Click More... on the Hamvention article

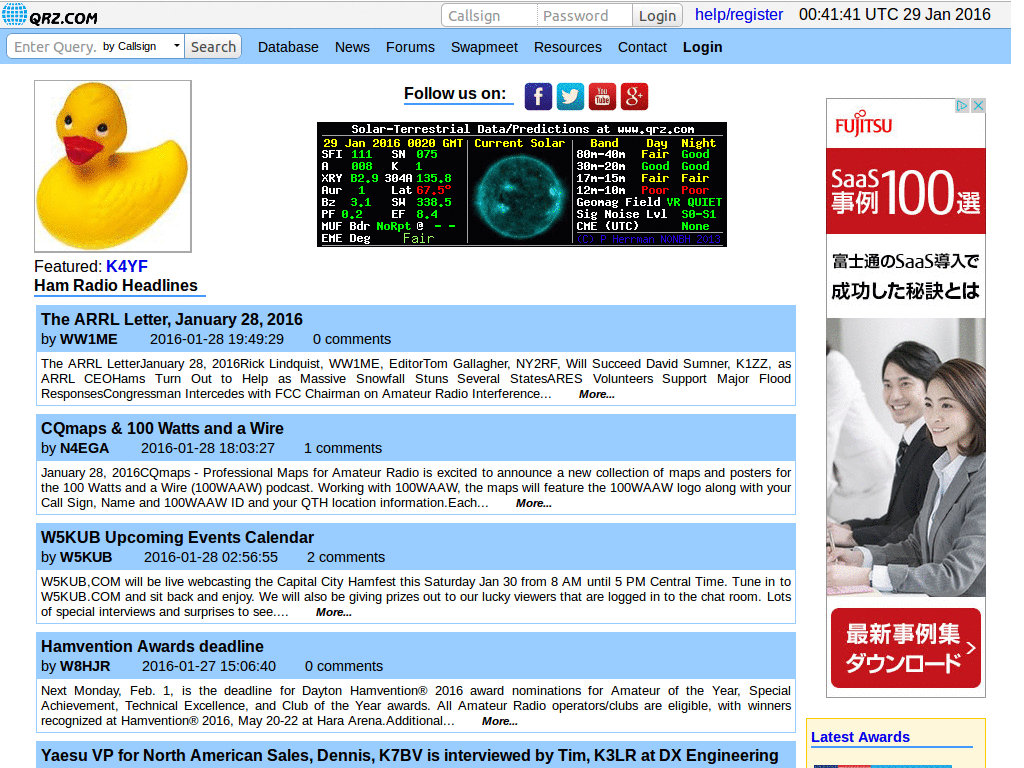(500, 722)
